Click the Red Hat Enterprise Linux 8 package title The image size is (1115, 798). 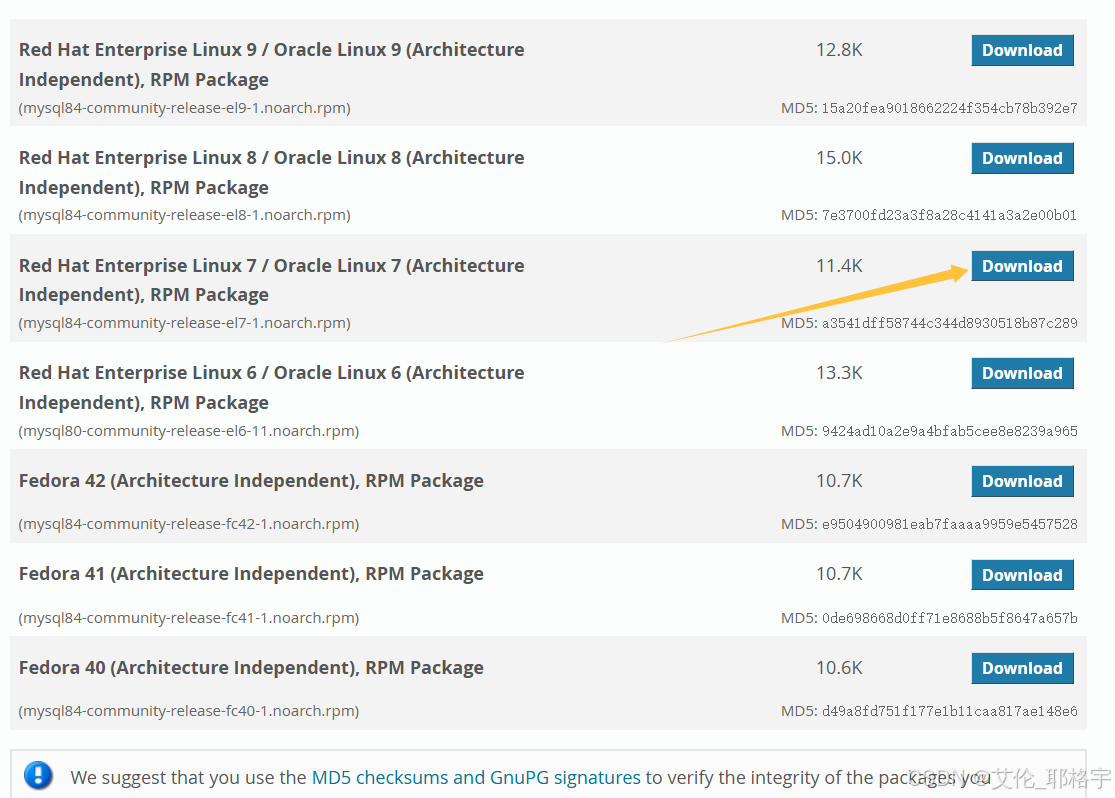[x=272, y=173]
